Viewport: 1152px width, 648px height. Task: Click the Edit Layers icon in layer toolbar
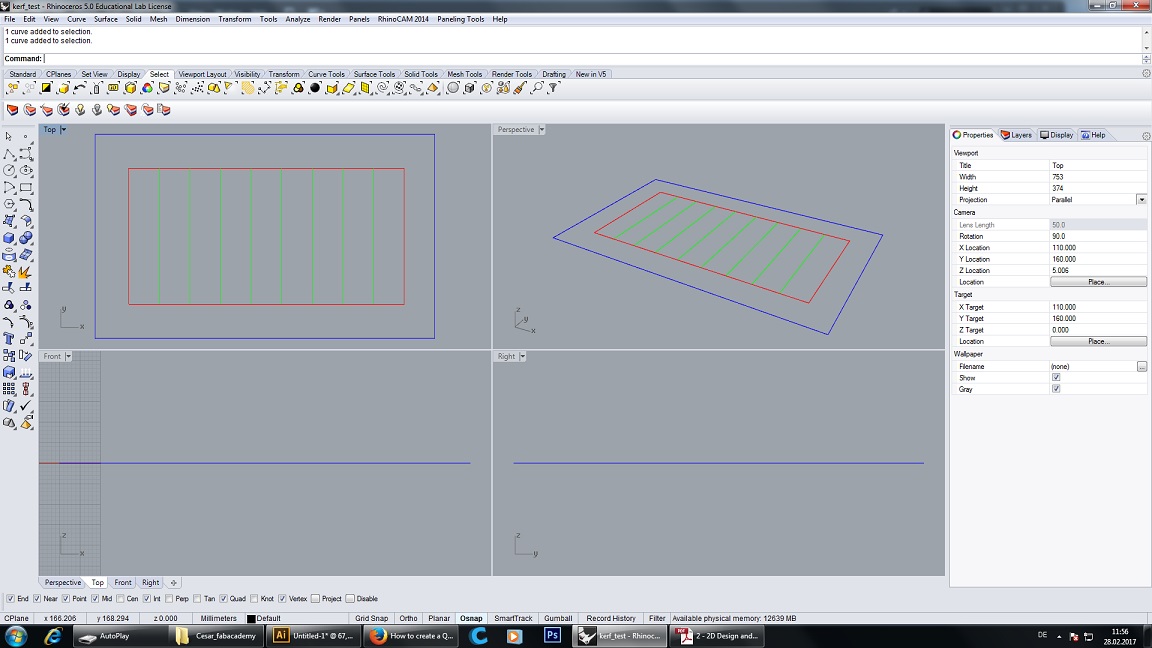pos(12,110)
